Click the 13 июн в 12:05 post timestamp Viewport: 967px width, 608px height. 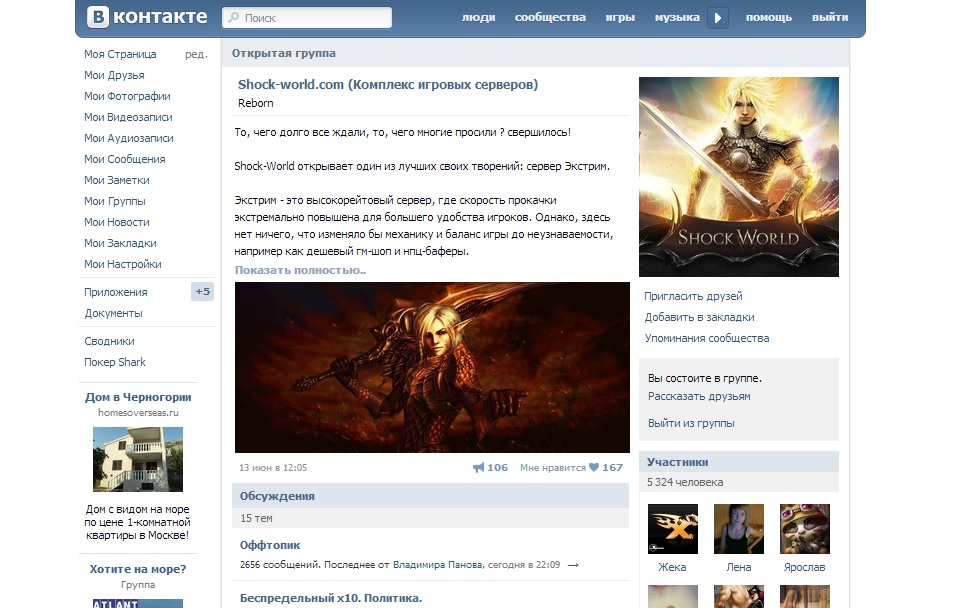click(x=273, y=467)
